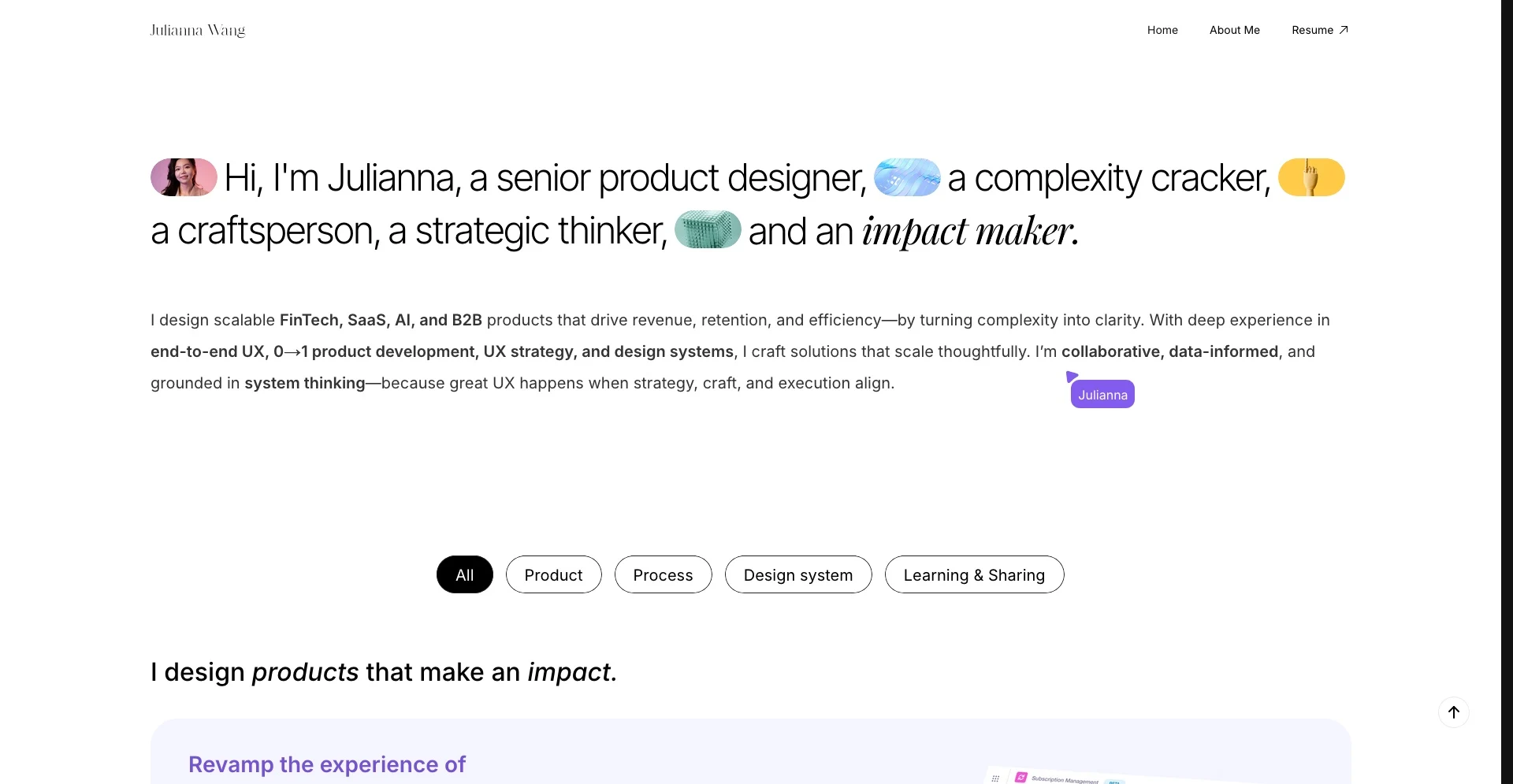Click Julianna's portrait photo pill

[184, 177]
